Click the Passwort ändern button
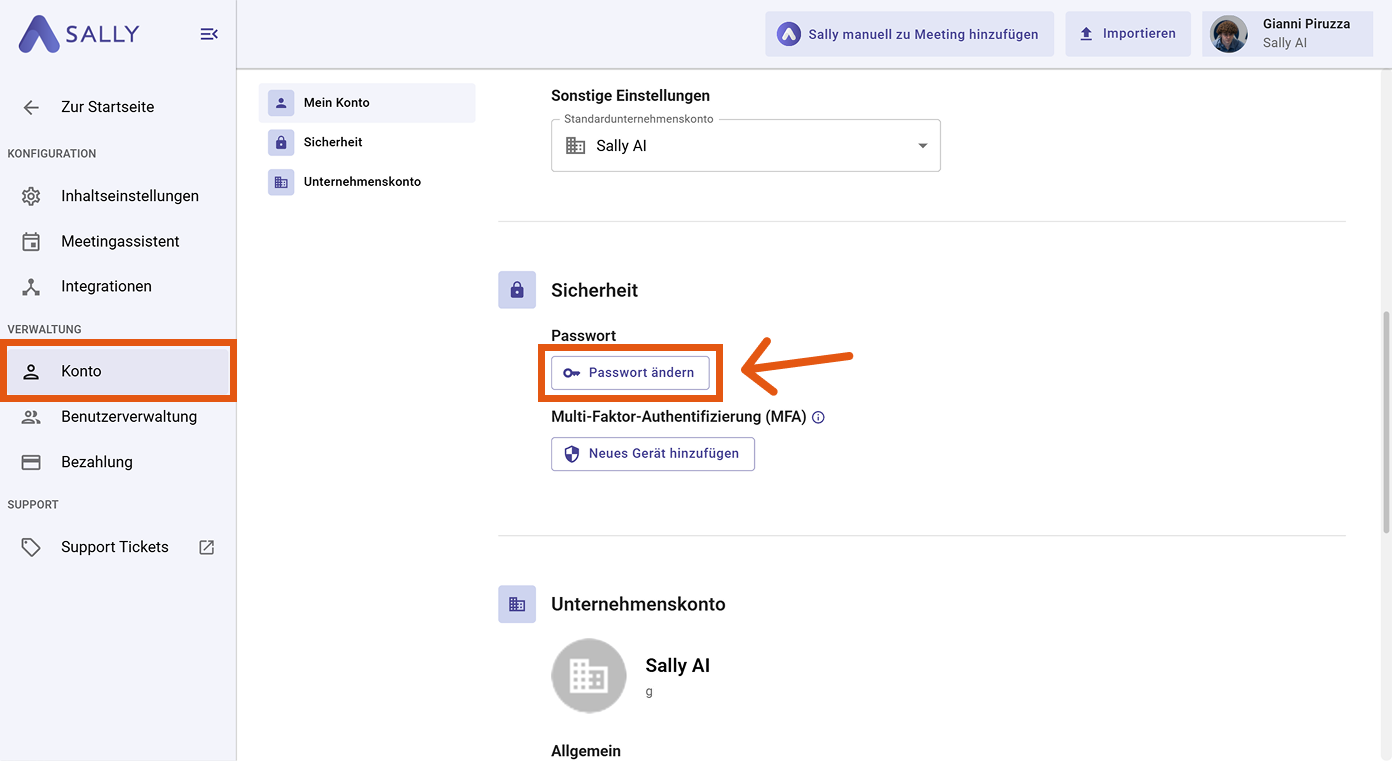The height and width of the screenshot is (761, 1392). [630, 373]
